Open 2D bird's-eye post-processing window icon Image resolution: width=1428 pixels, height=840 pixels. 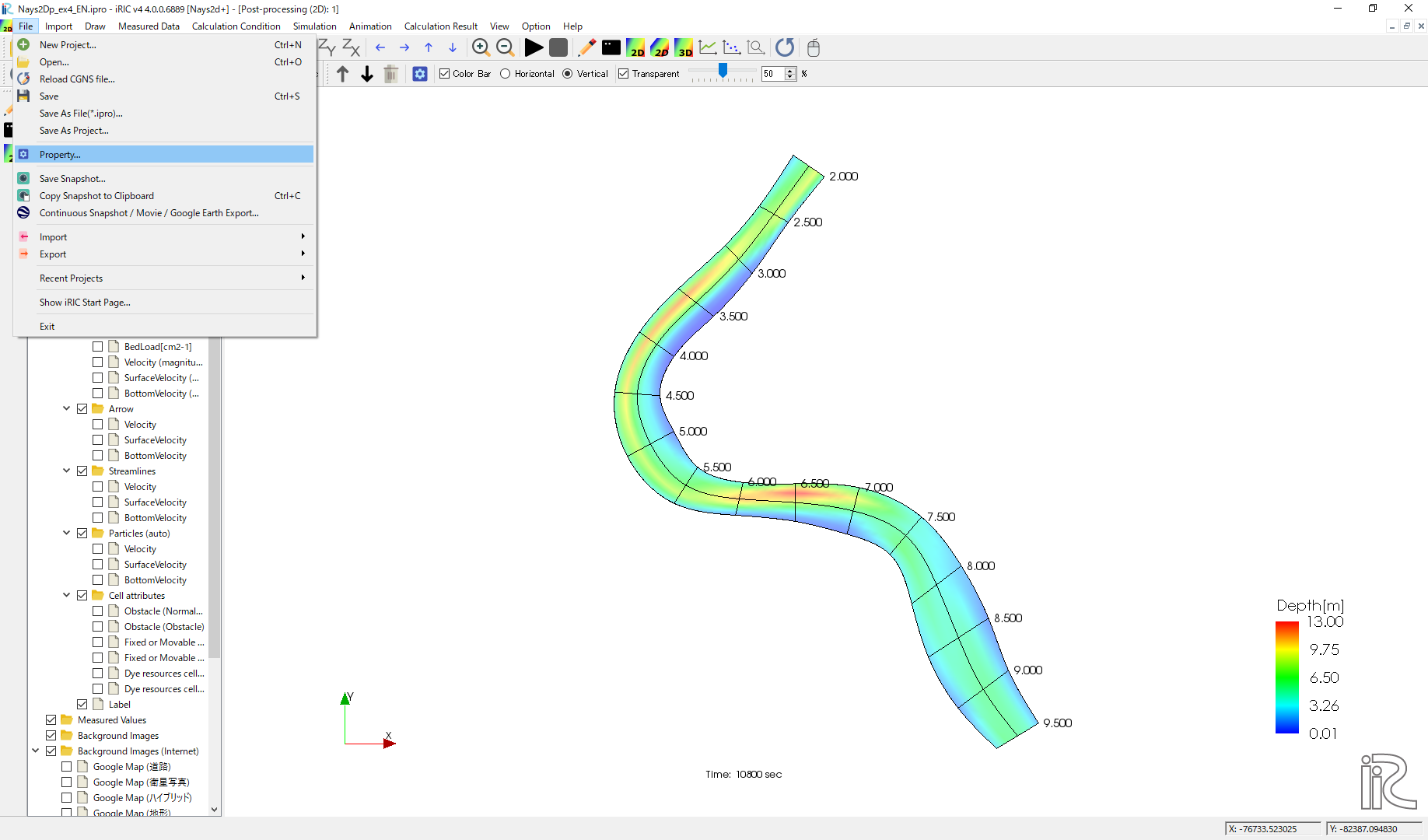(x=660, y=47)
